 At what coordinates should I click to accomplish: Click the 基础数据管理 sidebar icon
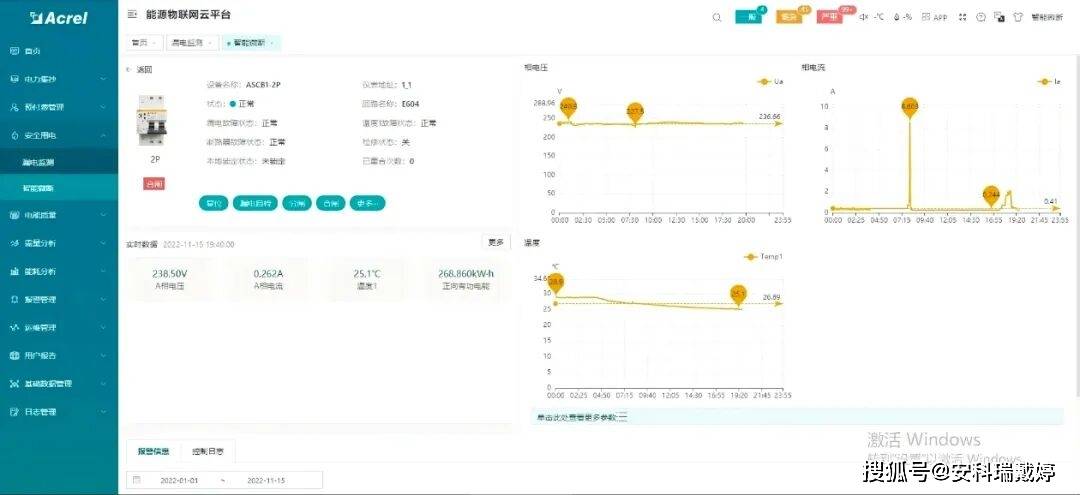(x=14, y=383)
